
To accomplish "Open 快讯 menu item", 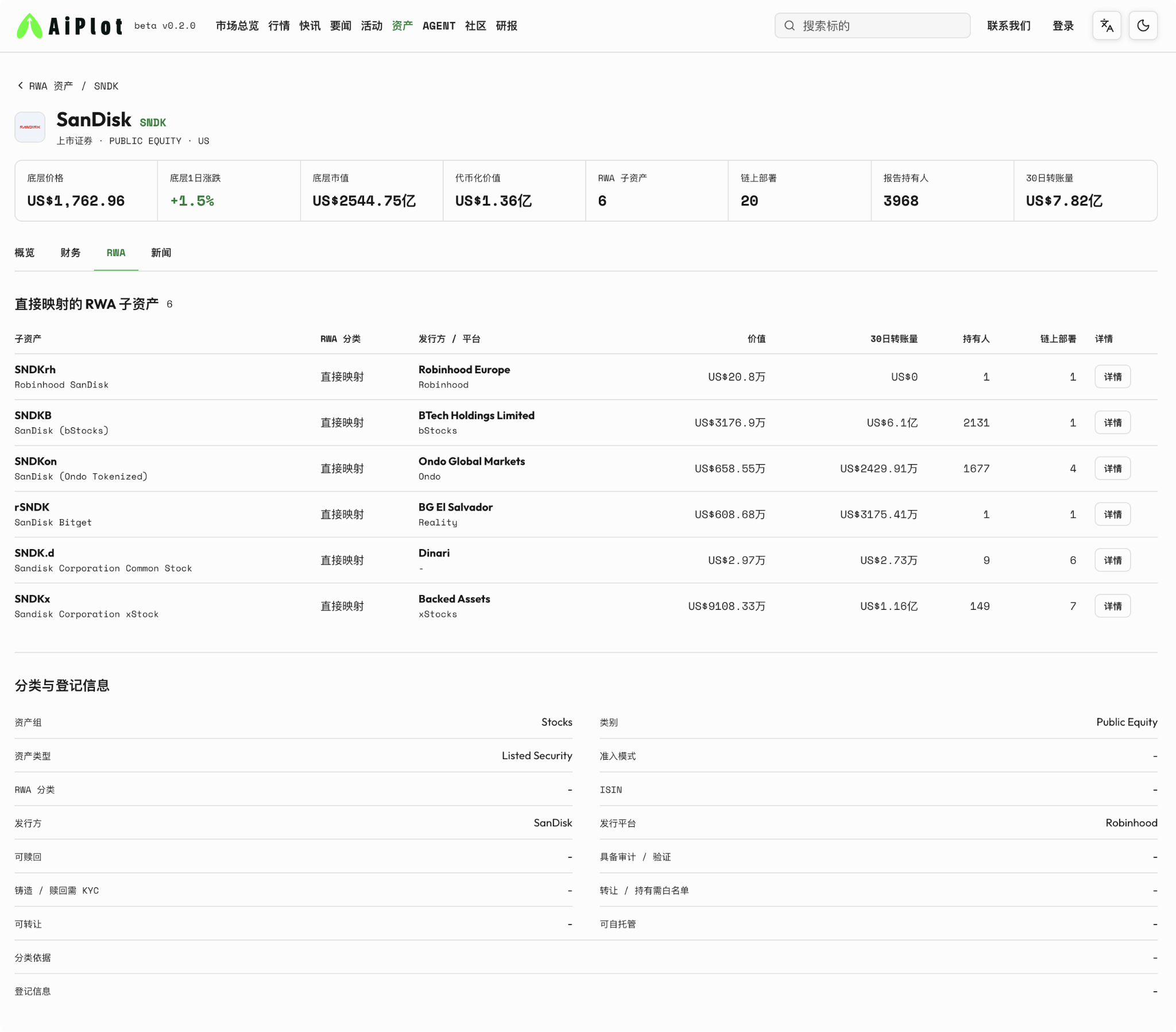I will point(310,26).
